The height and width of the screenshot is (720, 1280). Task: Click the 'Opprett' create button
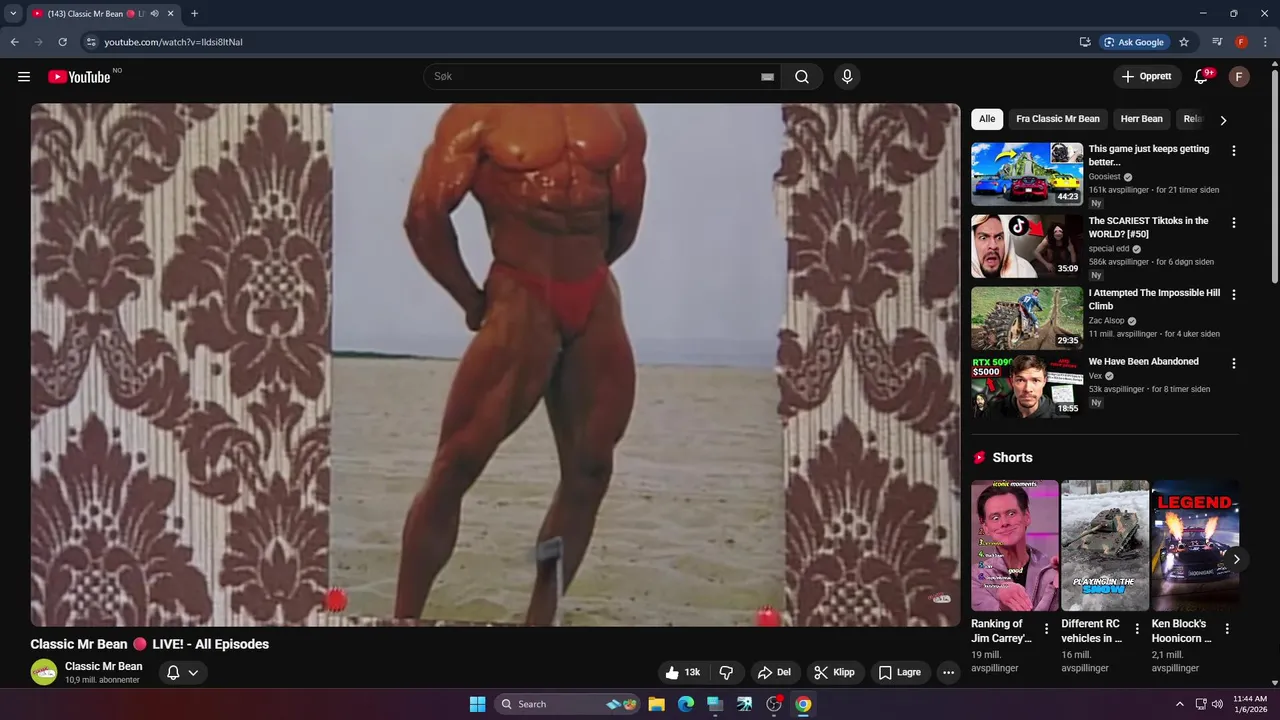[x=1146, y=77]
